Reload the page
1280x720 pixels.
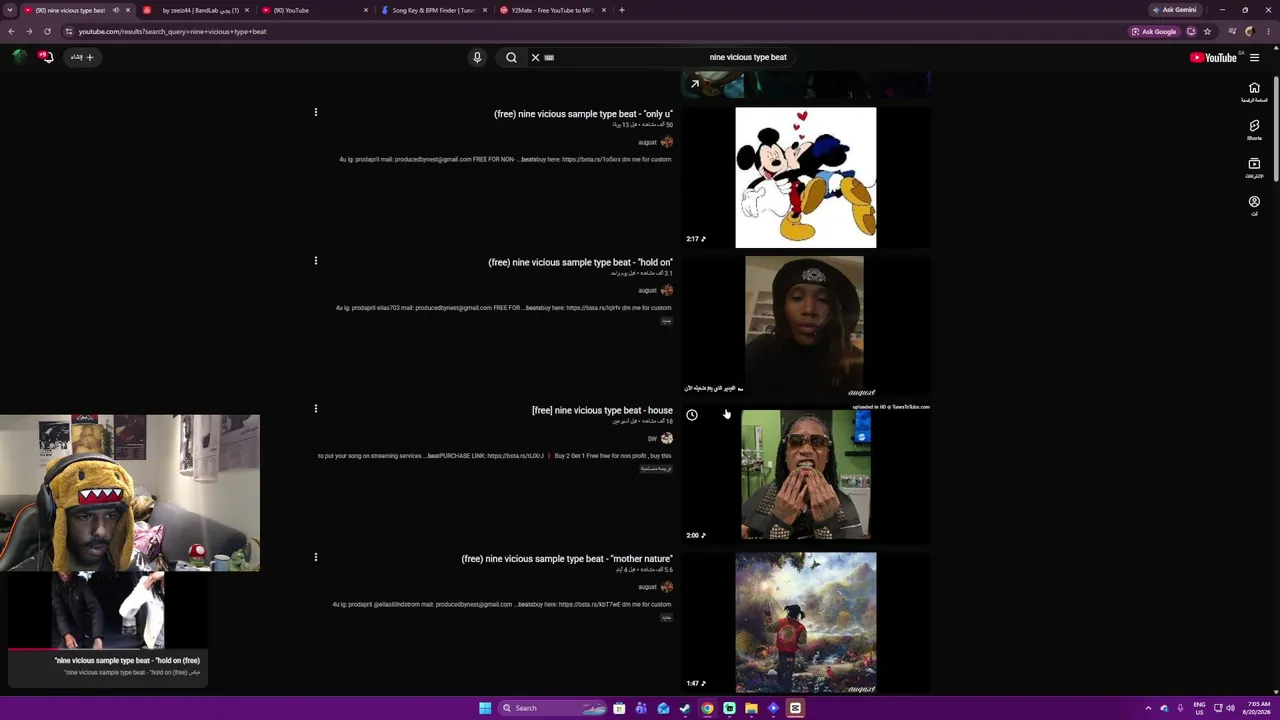[47, 31]
